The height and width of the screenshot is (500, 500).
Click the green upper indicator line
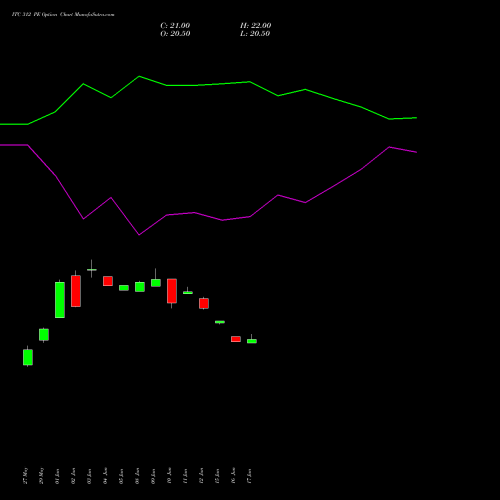pos(208,85)
